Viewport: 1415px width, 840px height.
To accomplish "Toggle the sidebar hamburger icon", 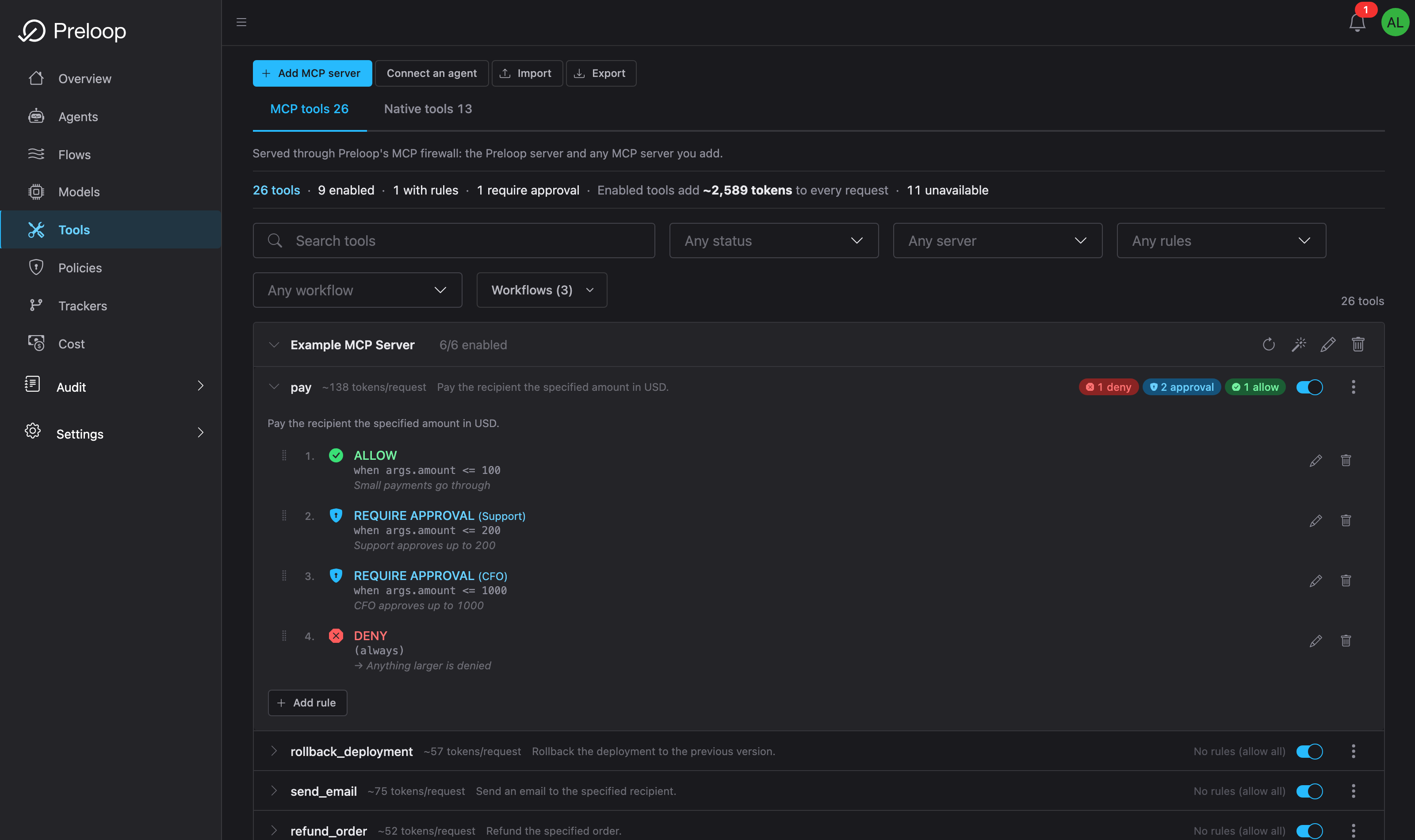I will tap(241, 22).
